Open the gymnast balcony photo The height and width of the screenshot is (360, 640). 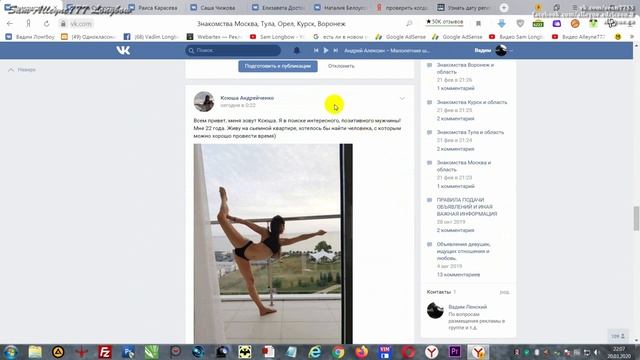click(273, 244)
